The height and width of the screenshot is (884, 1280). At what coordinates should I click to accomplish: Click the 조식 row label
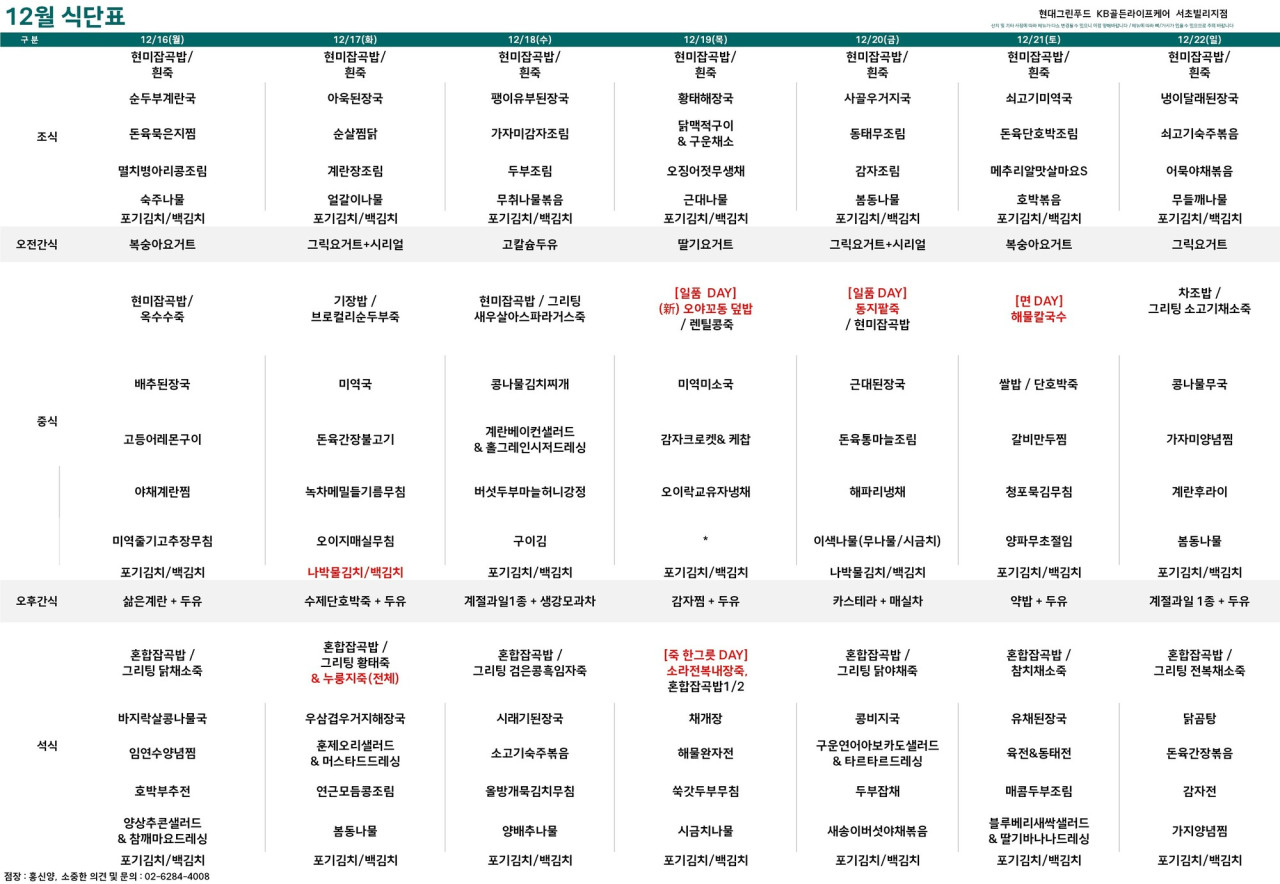(x=47, y=137)
